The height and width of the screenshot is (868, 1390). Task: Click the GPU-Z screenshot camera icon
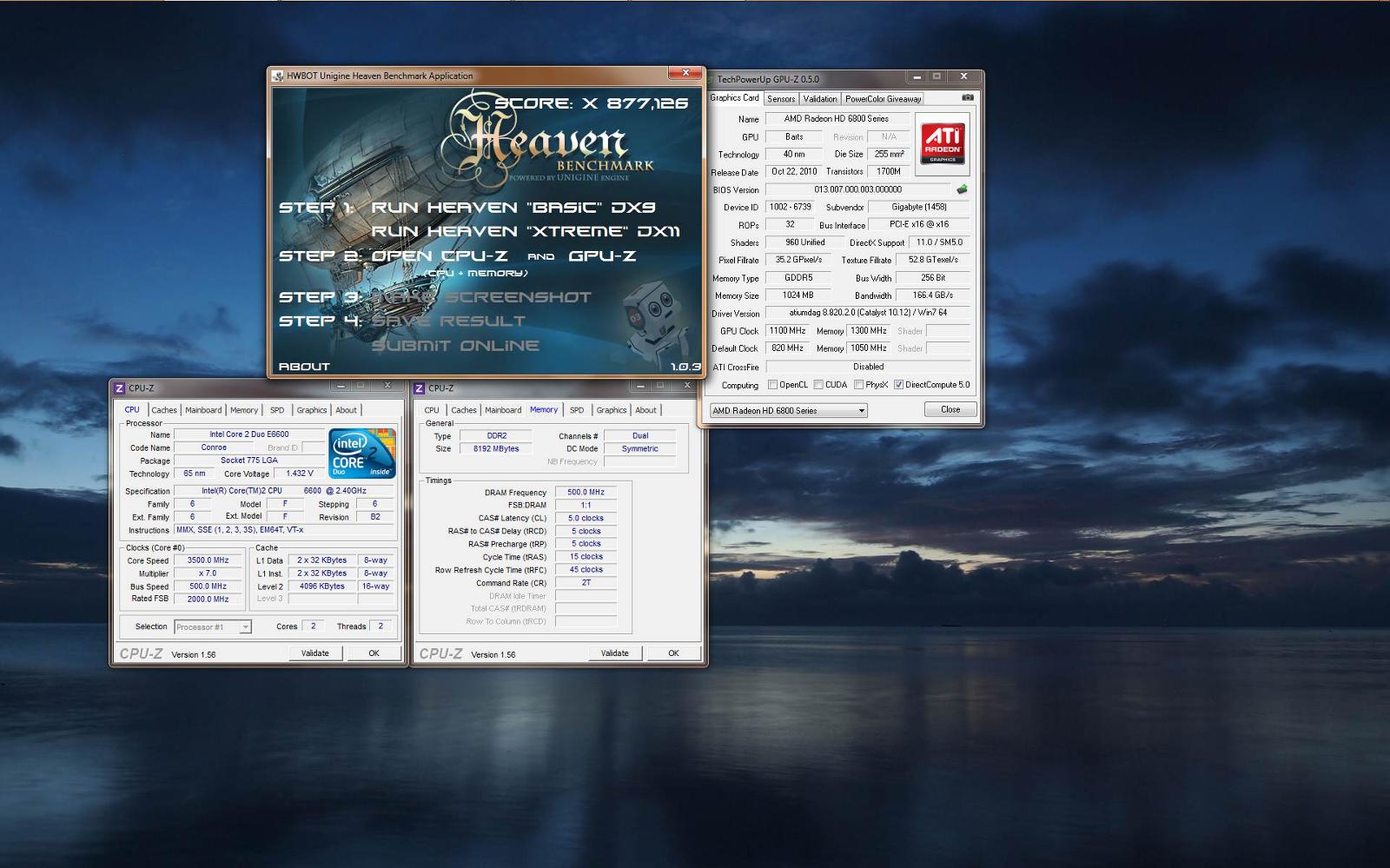[967, 98]
